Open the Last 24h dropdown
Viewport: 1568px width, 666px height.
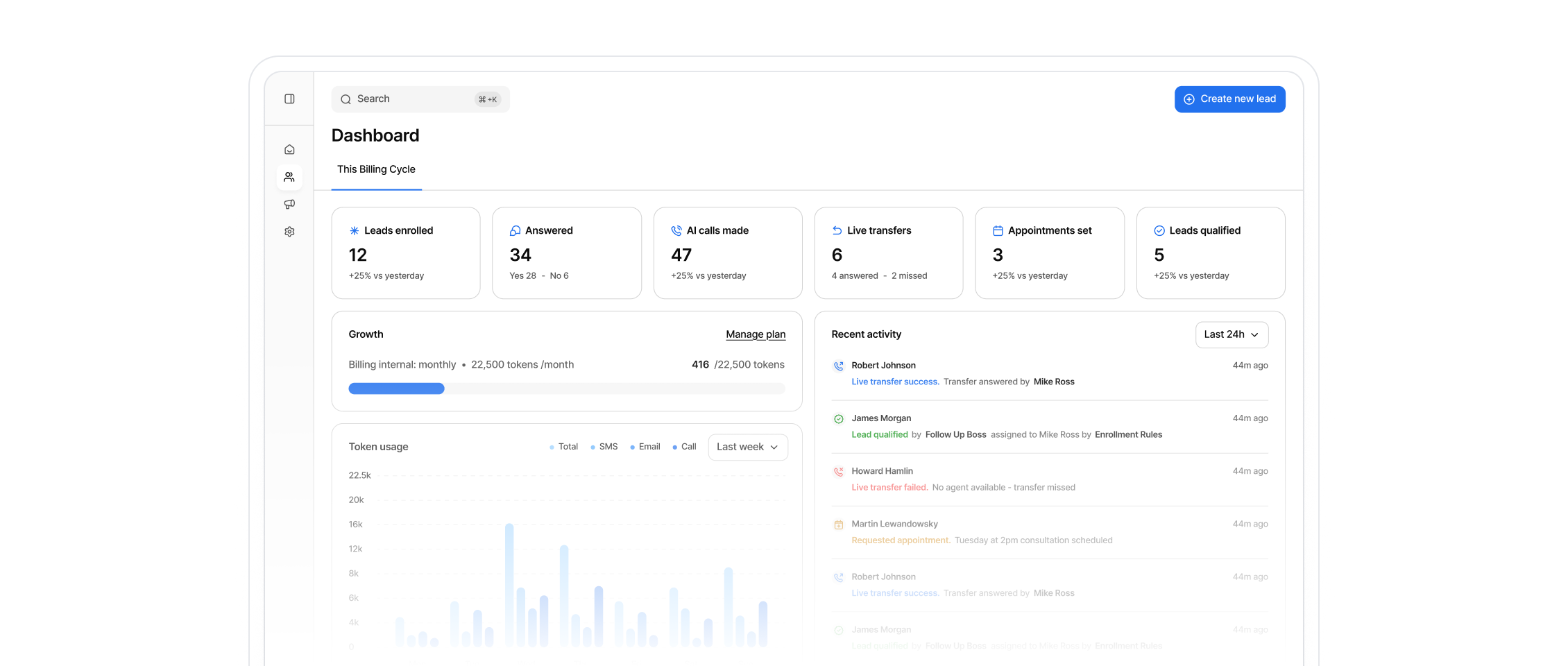1232,334
